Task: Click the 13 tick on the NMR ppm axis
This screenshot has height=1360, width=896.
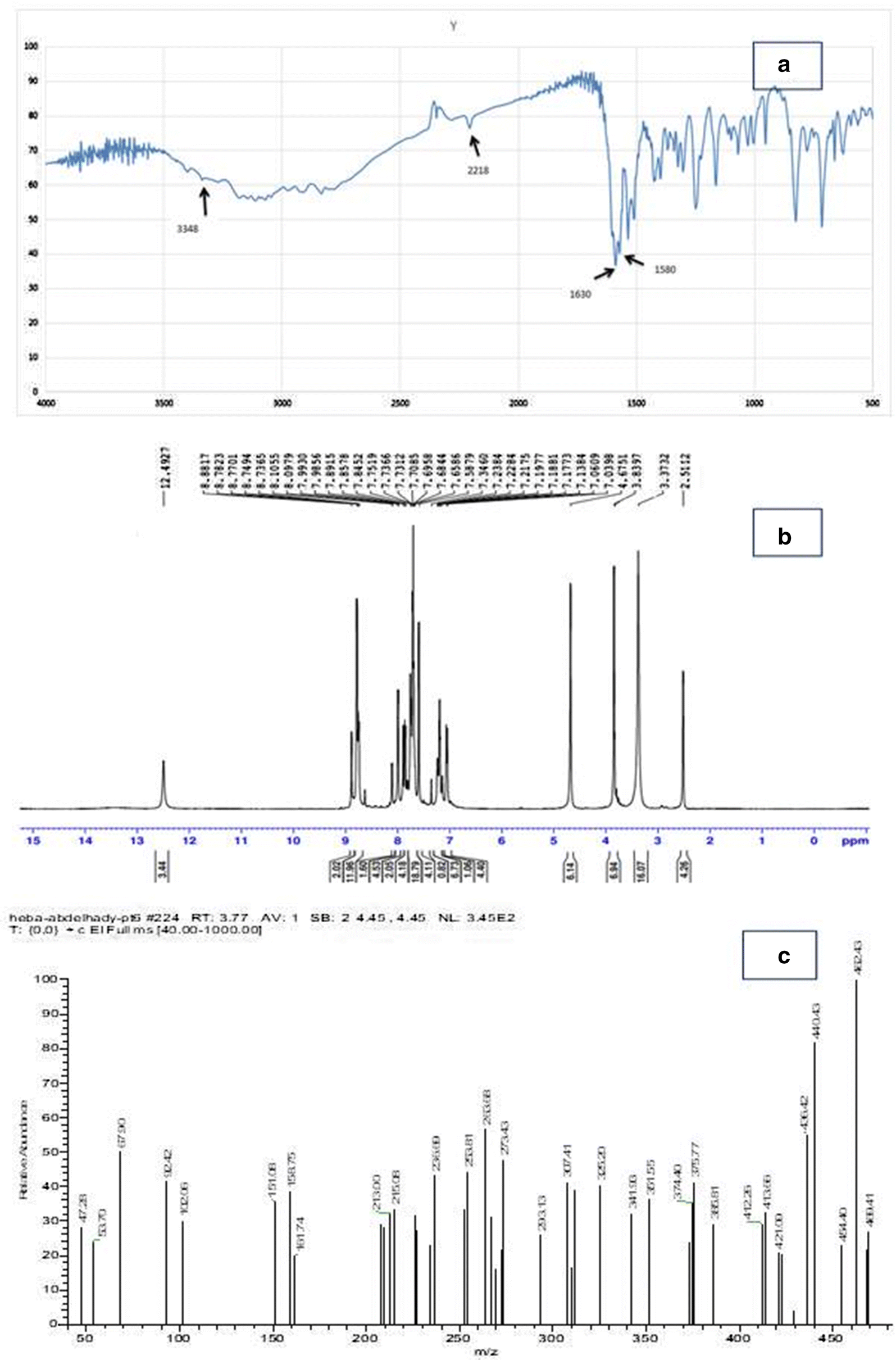Action: [x=138, y=840]
